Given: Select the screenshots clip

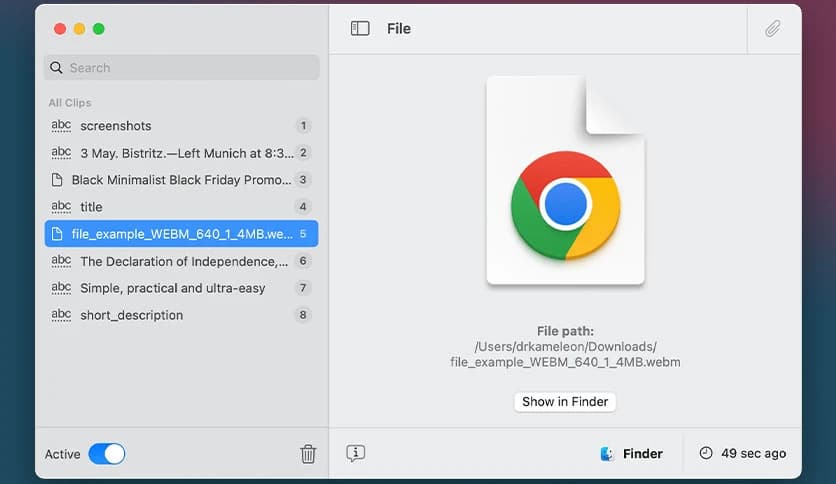Looking at the screenshot, I should [182, 126].
